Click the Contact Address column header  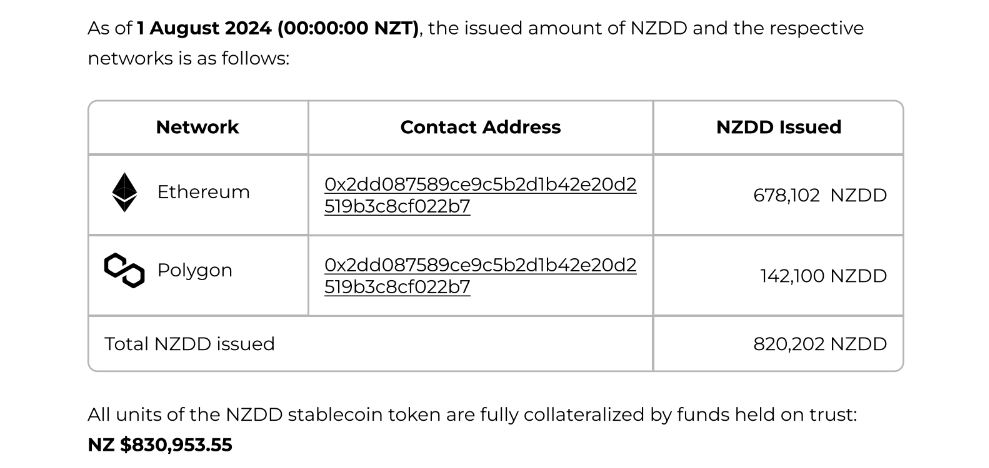pos(480,127)
